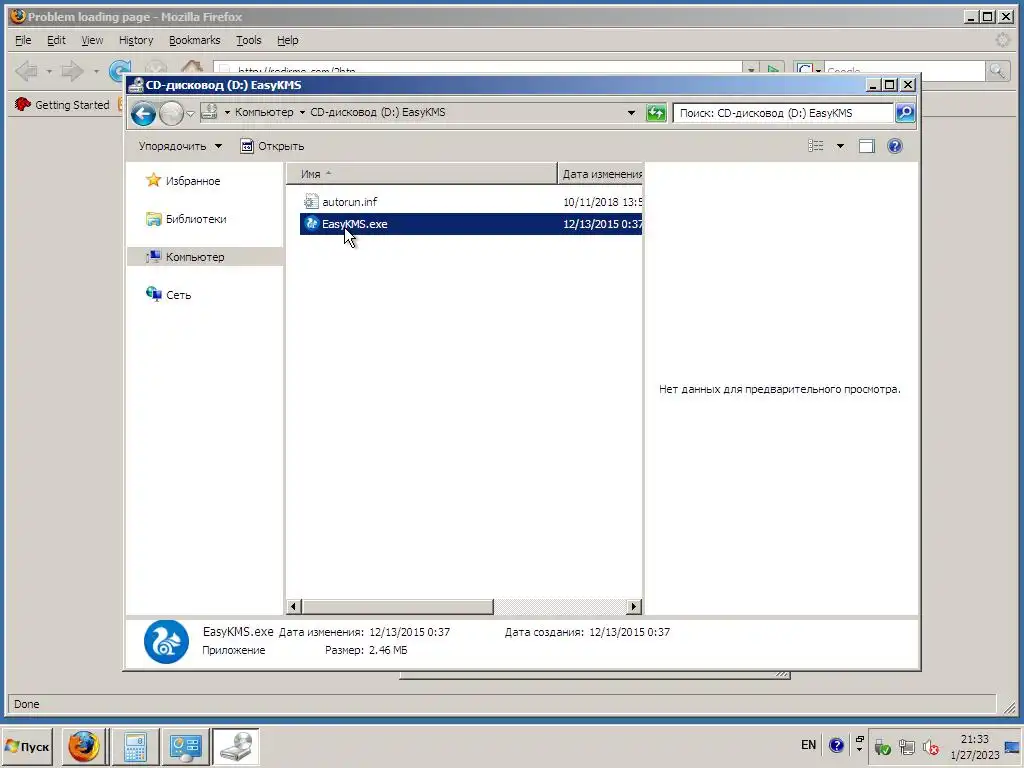Click the horizontal scrollbar thumb
The width and height of the screenshot is (1024, 768).
[397, 607]
